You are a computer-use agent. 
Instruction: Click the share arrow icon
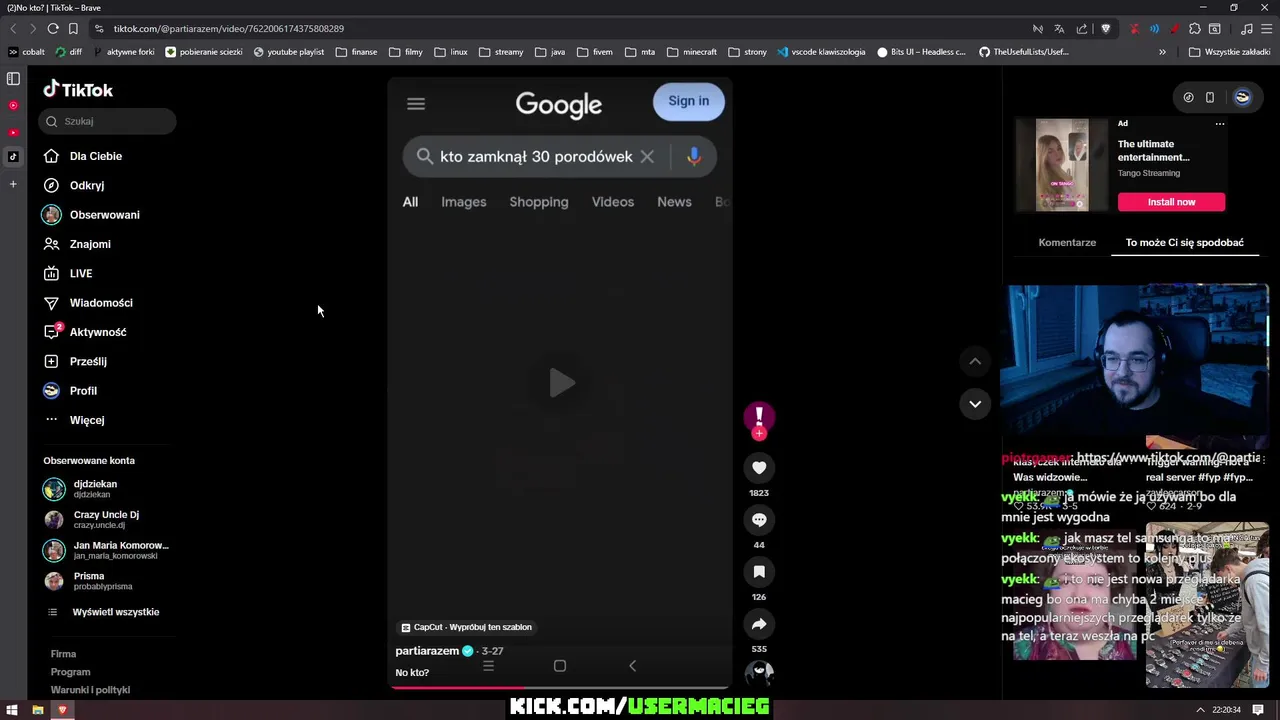click(x=759, y=624)
